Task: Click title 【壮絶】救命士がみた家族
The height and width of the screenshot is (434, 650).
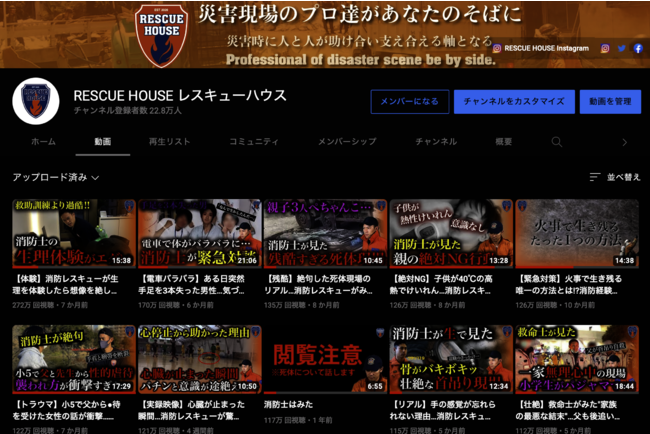Action: coord(568,410)
